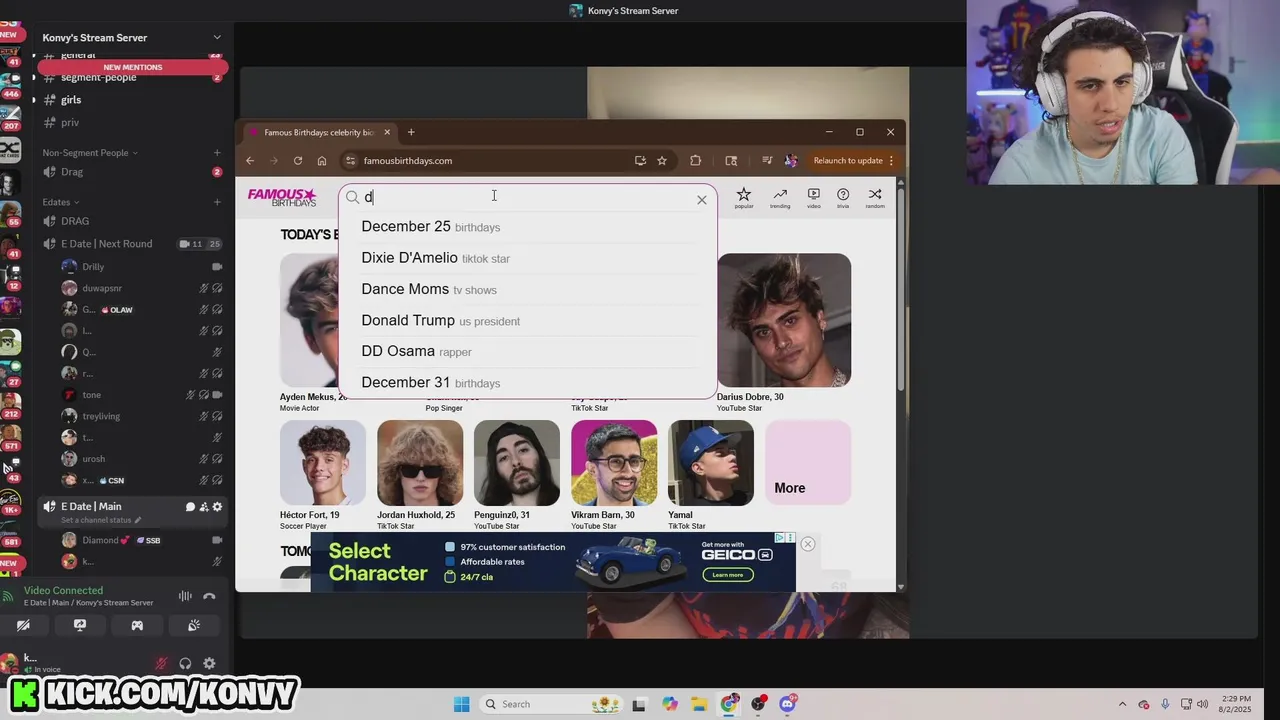Viewport: 1280px width, 720px height.
Task: Click the Windows taskbar Search box
Action: tap(551, 704)
